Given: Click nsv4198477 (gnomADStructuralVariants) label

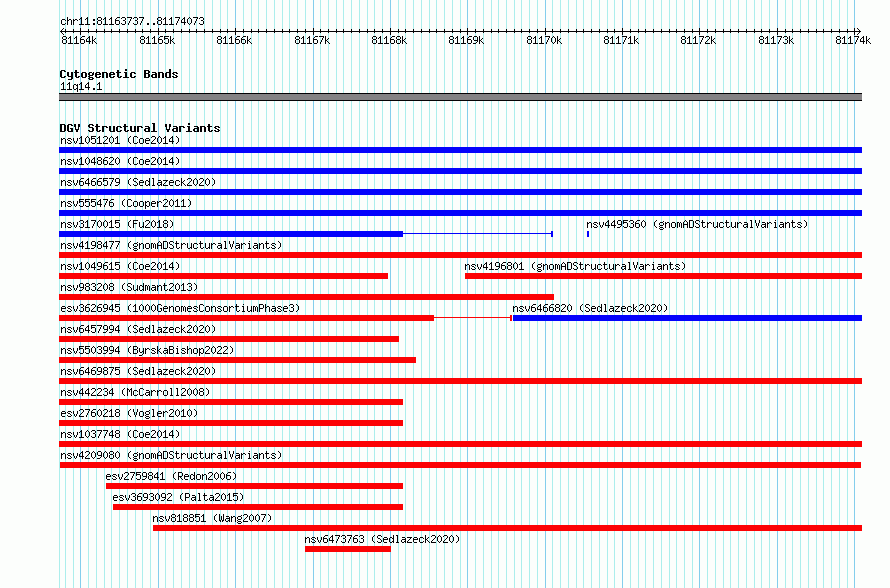Looking at the screenshot, I should tap(171, 245).
